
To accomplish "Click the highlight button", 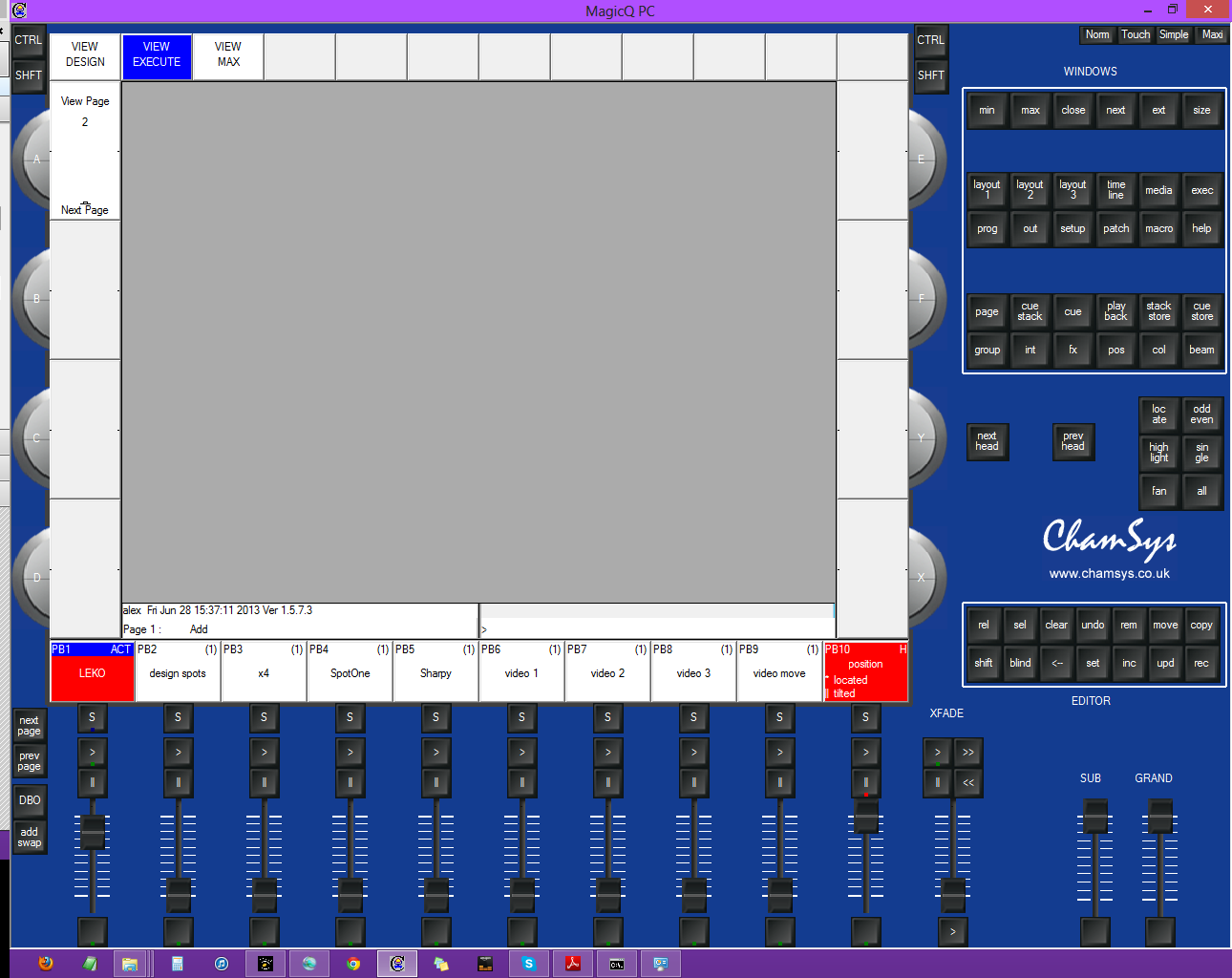I will [x=1158, y=453].
